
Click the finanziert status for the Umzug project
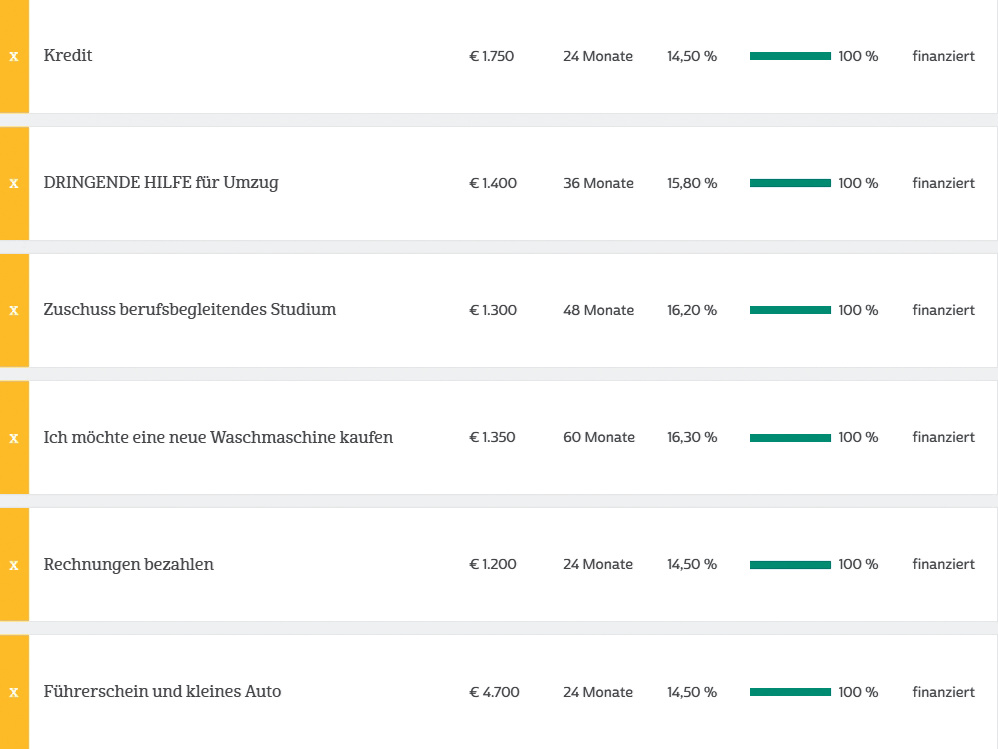tap(943, 183)
